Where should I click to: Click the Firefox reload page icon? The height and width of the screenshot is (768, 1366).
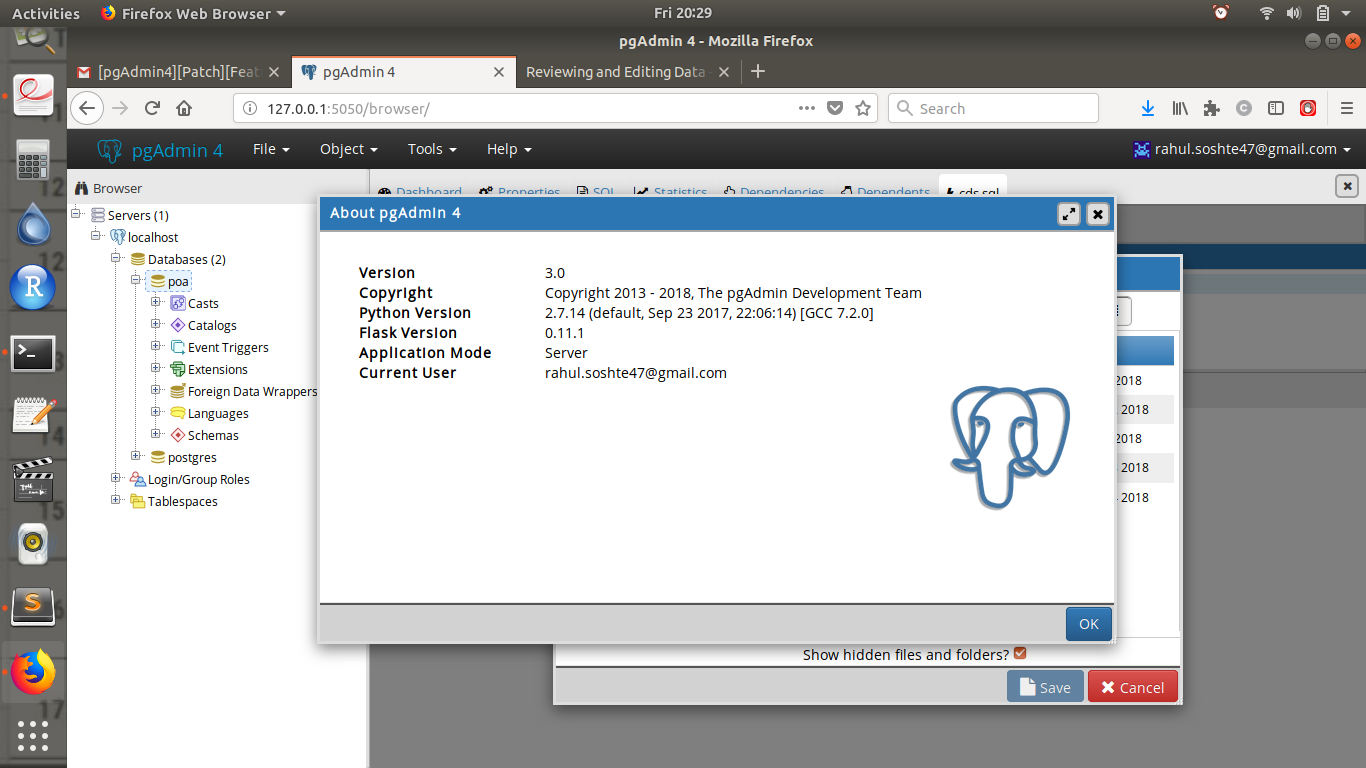pos(152,108)
